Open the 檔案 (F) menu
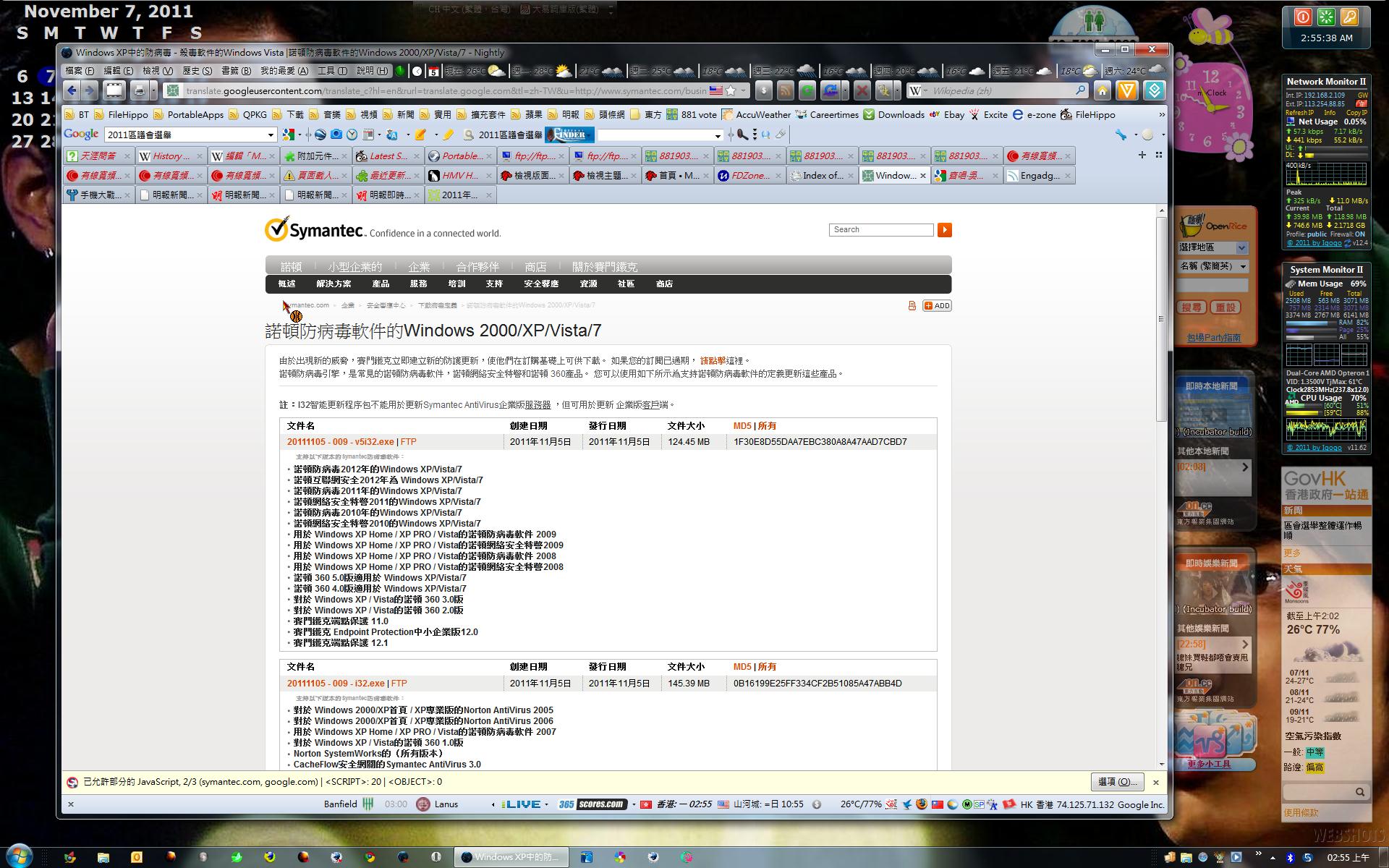The height and width of the screenshot is (868, 1389). coord(80,70)
